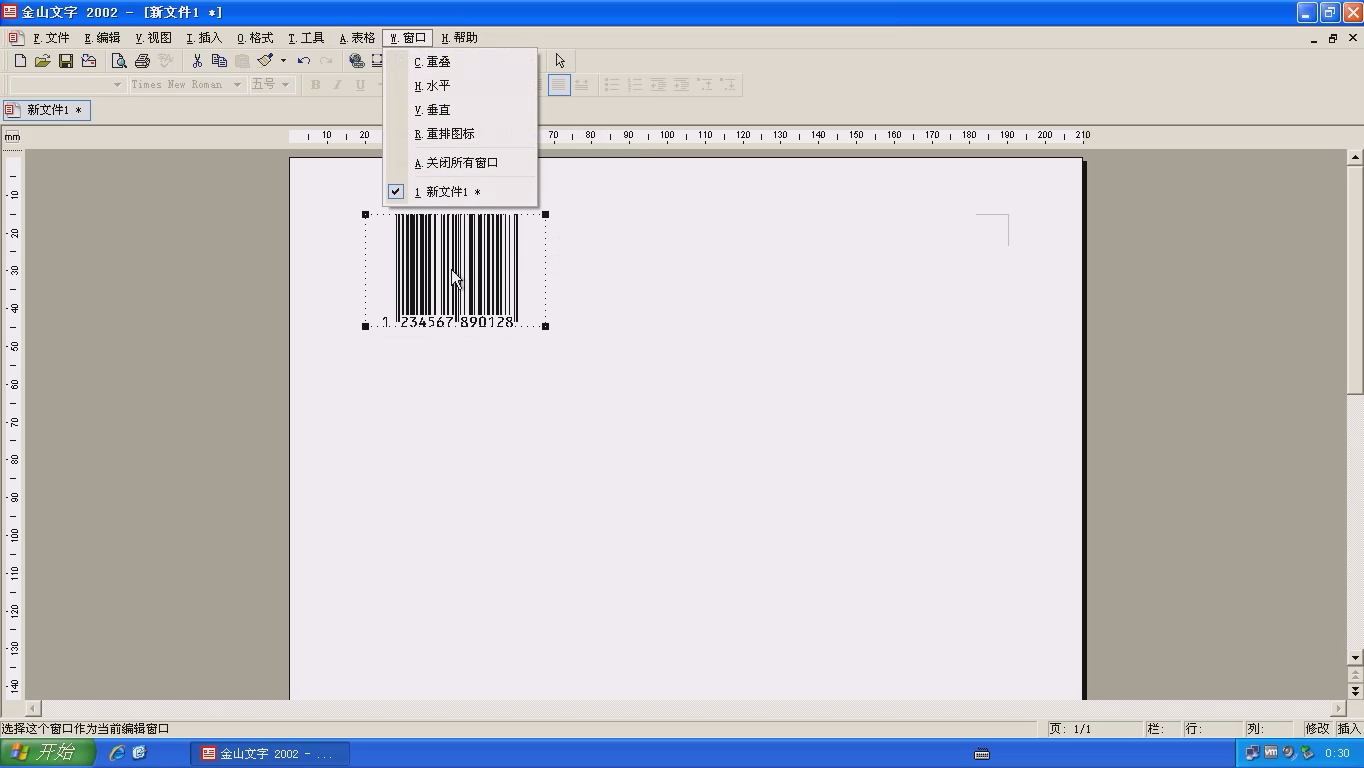Select 关闭所有窗口 to close all windows

461,163
